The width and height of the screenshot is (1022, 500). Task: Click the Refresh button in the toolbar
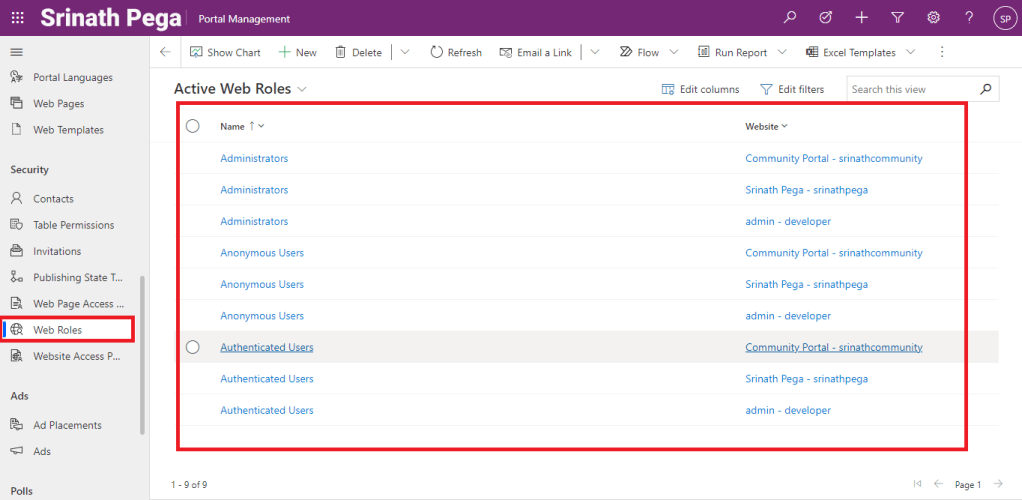click(455, 52)
